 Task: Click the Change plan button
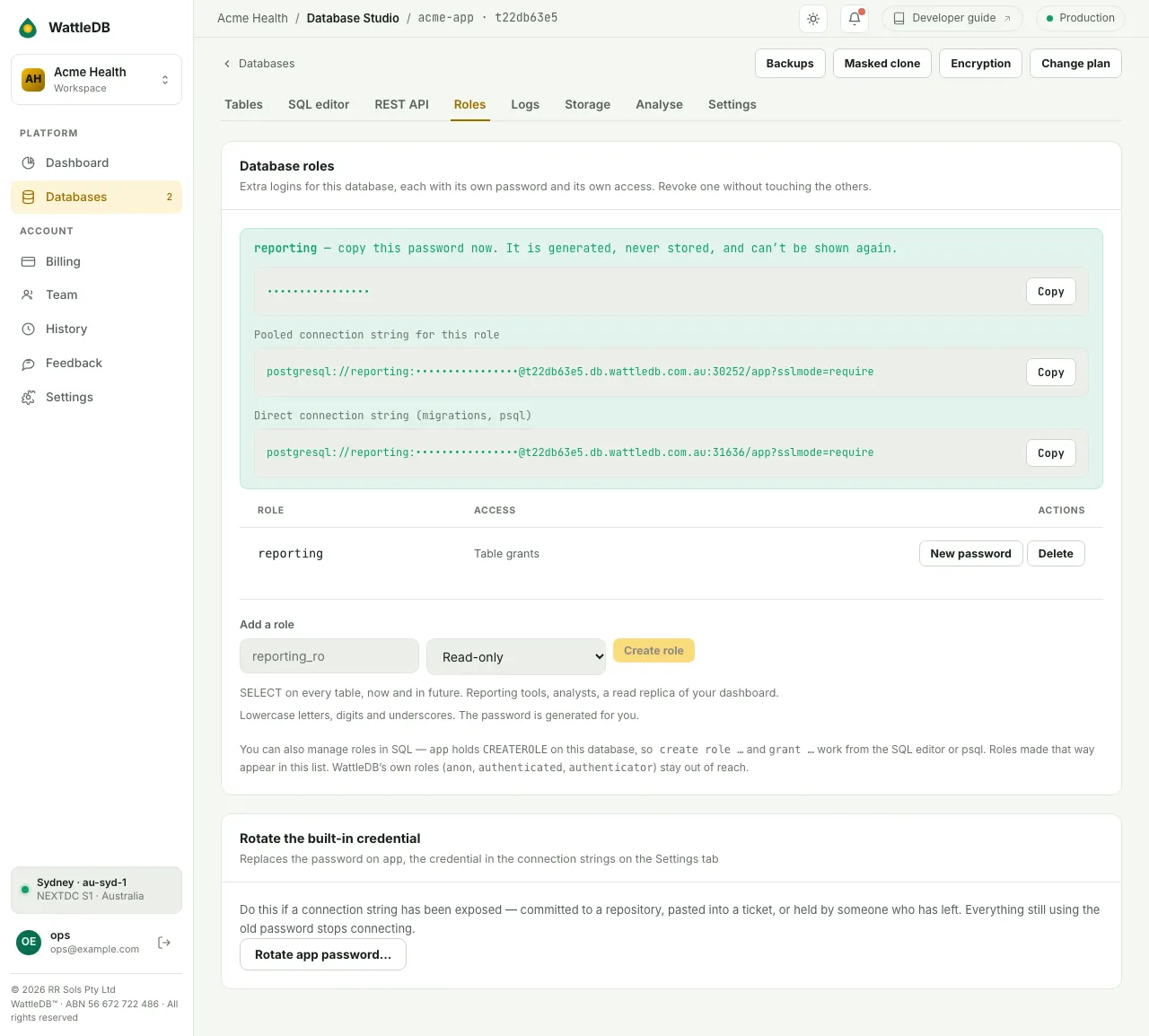pyautogui.click(x=1075, y=64)
